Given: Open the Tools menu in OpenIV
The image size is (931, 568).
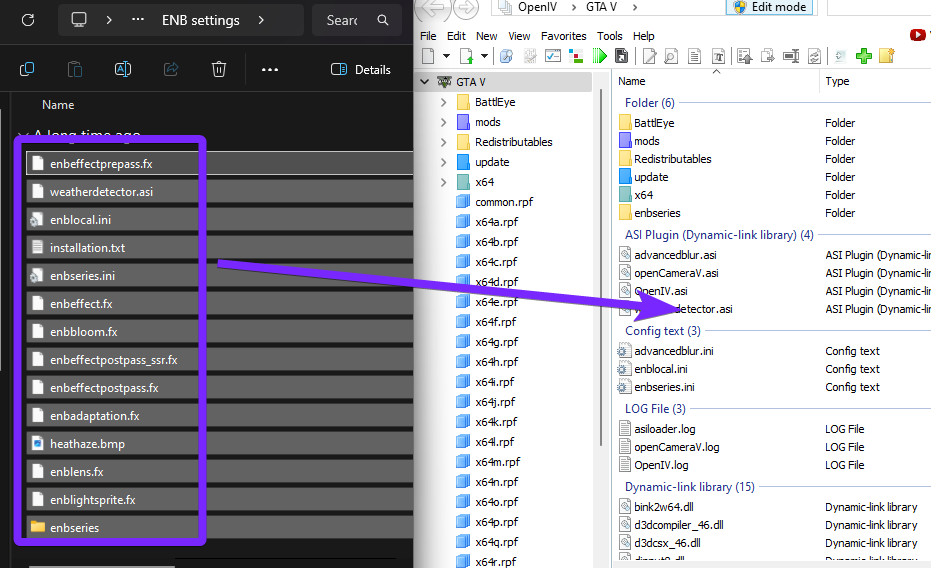Looking at the screenshot, I should click(610, 36).
